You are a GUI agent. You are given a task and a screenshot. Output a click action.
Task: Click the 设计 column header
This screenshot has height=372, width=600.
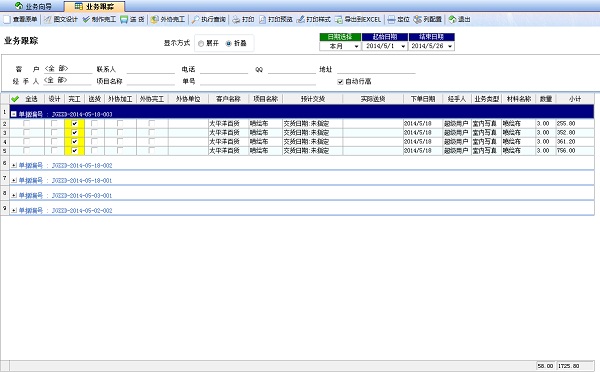(x=54, y=99)
